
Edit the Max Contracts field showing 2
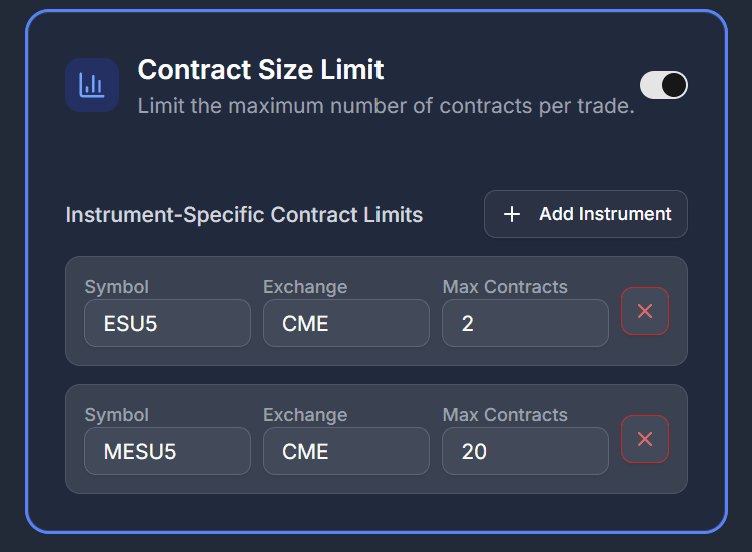tap(525, 323)
